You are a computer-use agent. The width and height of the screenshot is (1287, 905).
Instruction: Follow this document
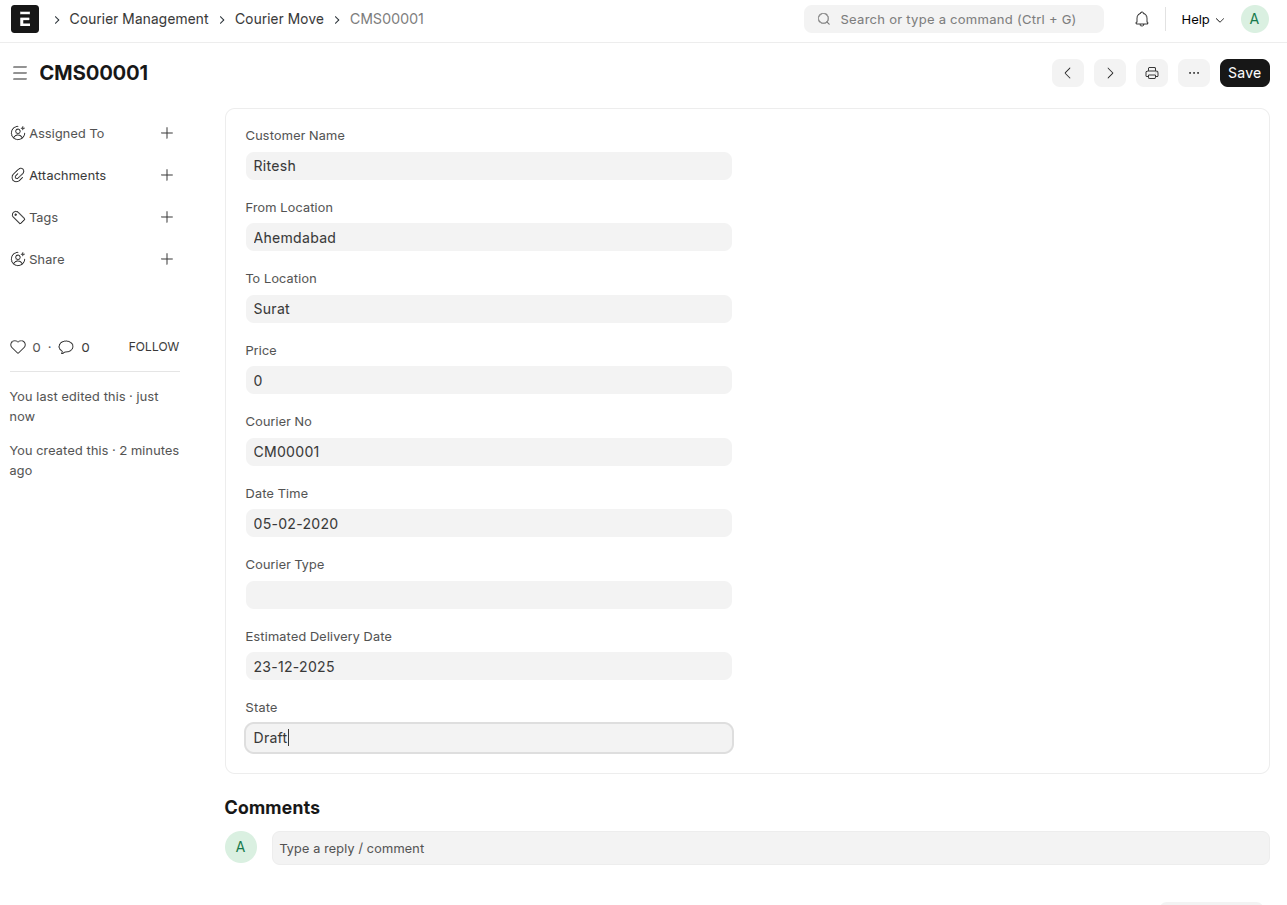[x=154, y=347]
